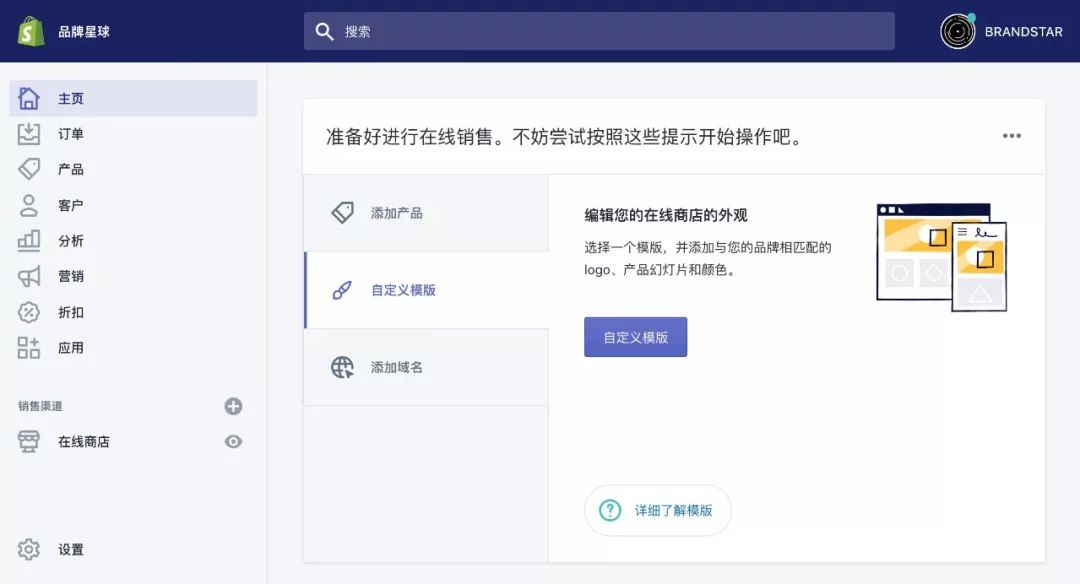Toggle visibility of 在线商店 with eye icon

pyautogui.click(x=233, y=441)
